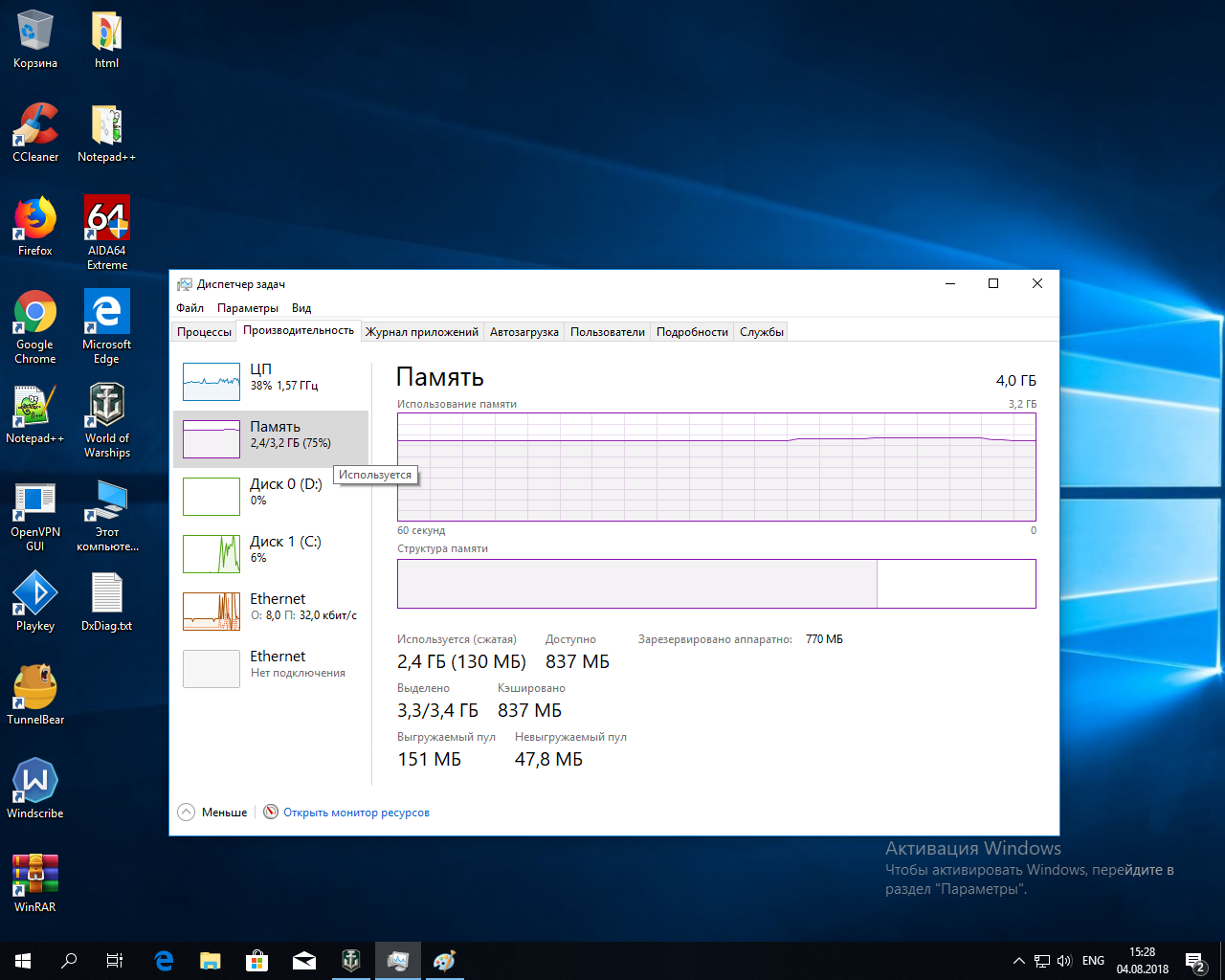Open Диск 1 (C:) performance view
This screenshot has width=1225, height=980.
click(x=271, y=554)
